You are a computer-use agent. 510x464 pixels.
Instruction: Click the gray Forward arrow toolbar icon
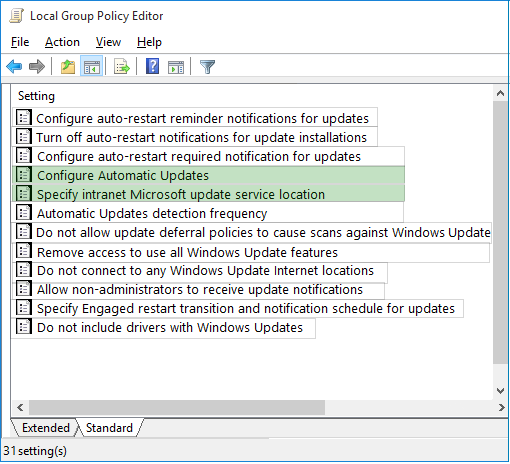click(37, 67)
